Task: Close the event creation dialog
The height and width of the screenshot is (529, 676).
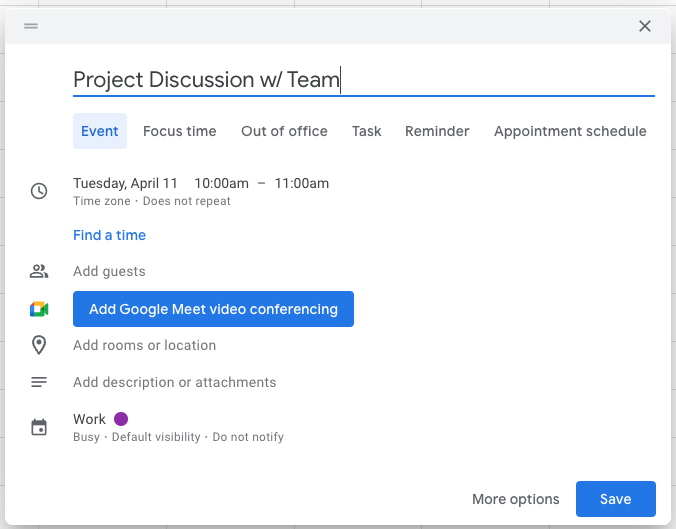Action: point(645,26)
